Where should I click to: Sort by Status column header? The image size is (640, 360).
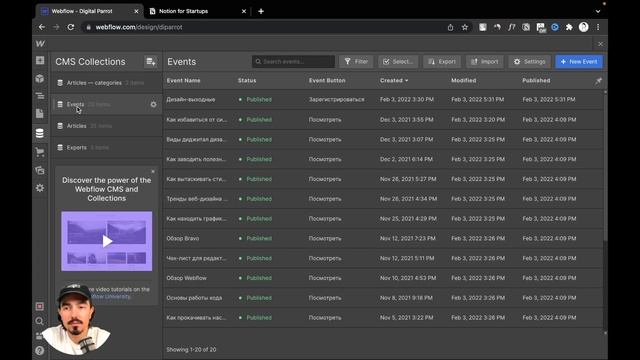247,81
